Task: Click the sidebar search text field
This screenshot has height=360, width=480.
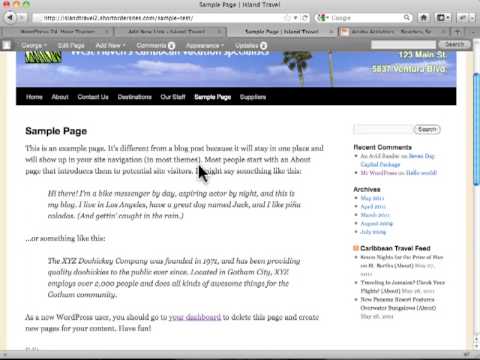Action: pyautogui.click(x=383, y=129)
